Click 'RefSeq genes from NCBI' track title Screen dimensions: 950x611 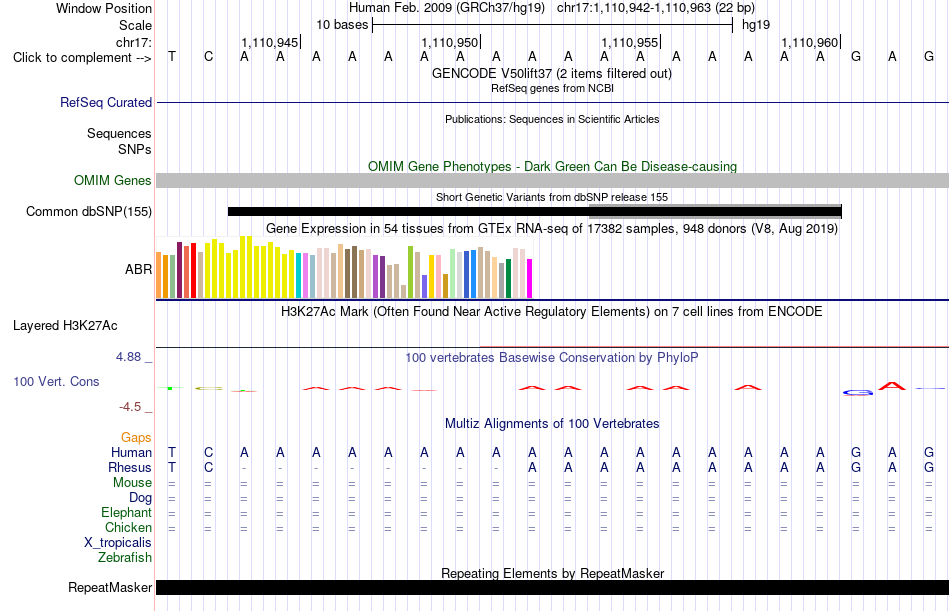coord(552,88)
